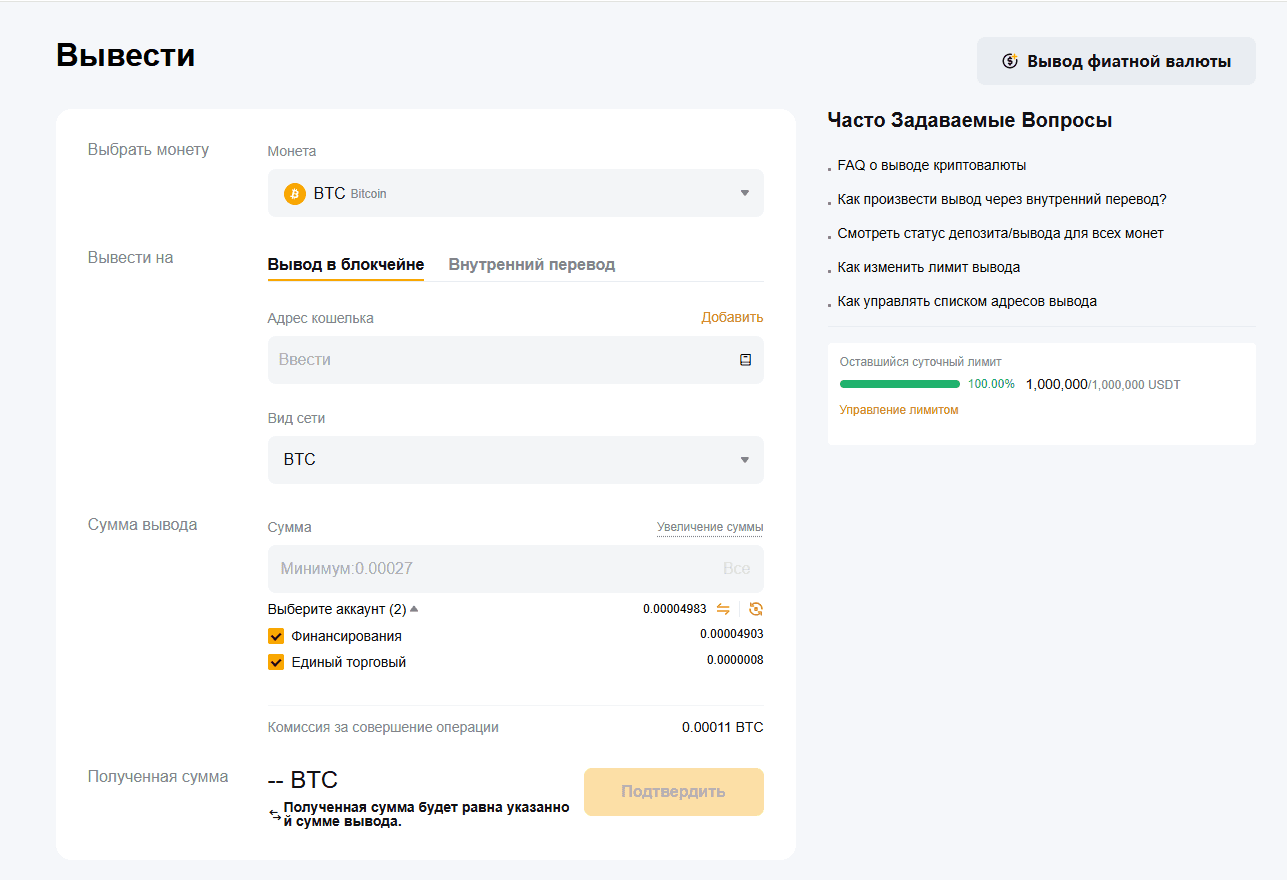Click the Подтвердить button
The width and height of the screenshot is (1287, 880).
(674, 792)
